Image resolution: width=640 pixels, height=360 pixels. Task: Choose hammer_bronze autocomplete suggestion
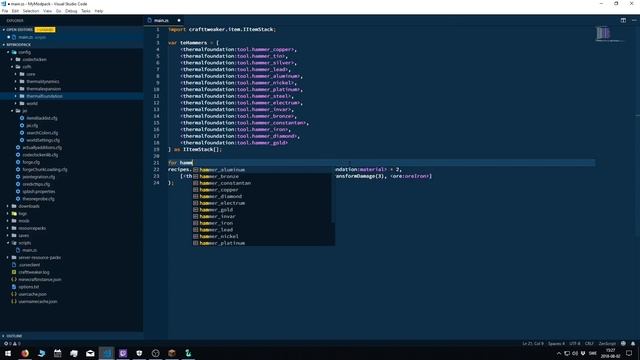point(263,176)
